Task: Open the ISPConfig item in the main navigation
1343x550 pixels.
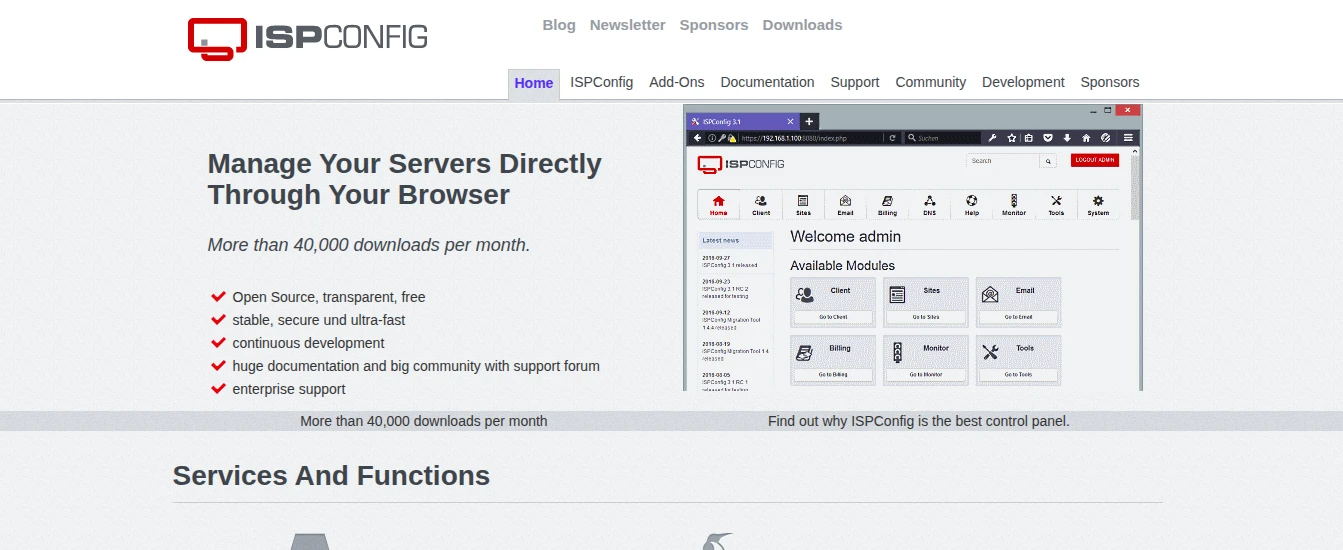Action: pyautogui.click(x=602, y=82)
